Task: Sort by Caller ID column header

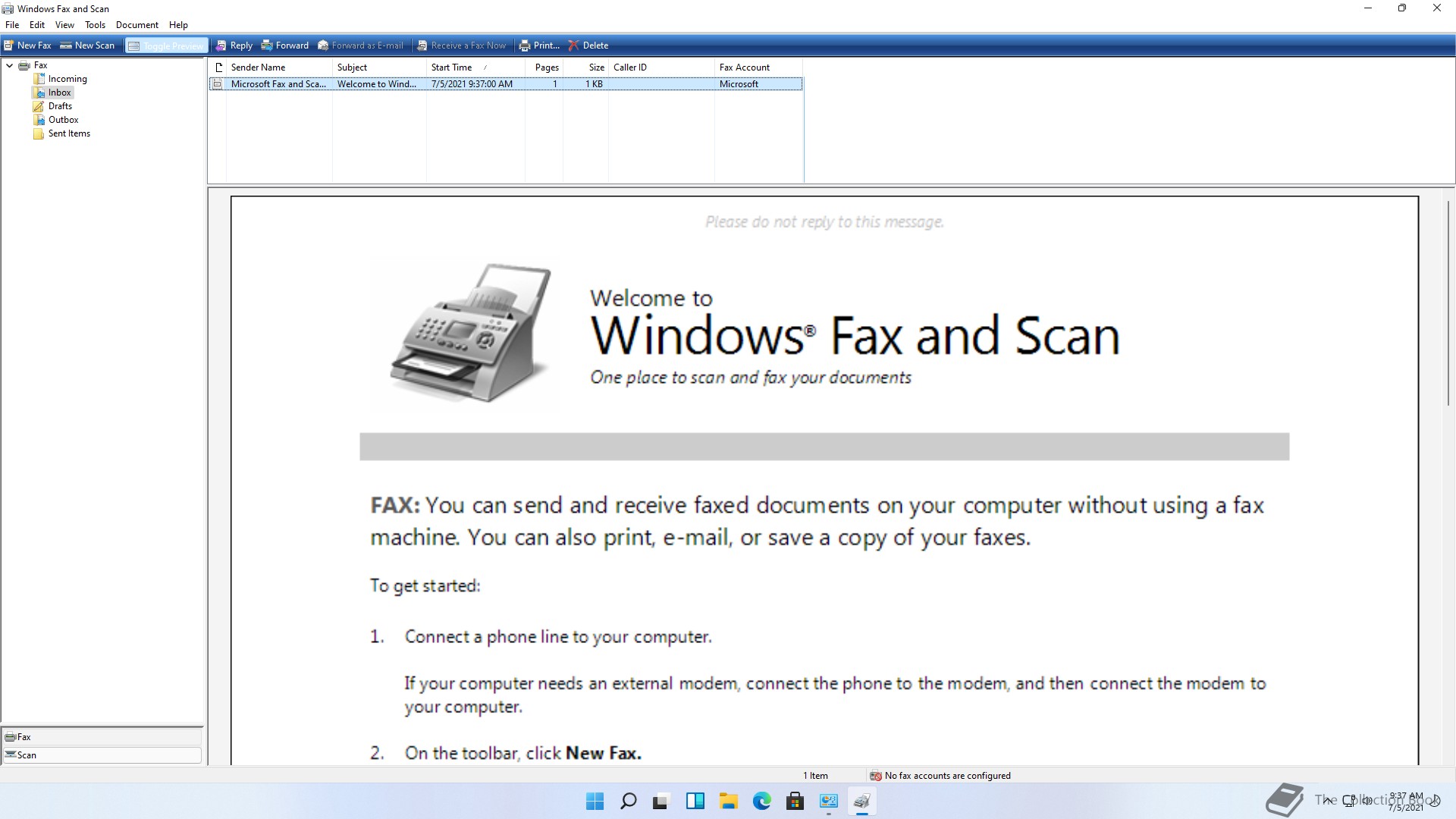Action: [661, 67]
